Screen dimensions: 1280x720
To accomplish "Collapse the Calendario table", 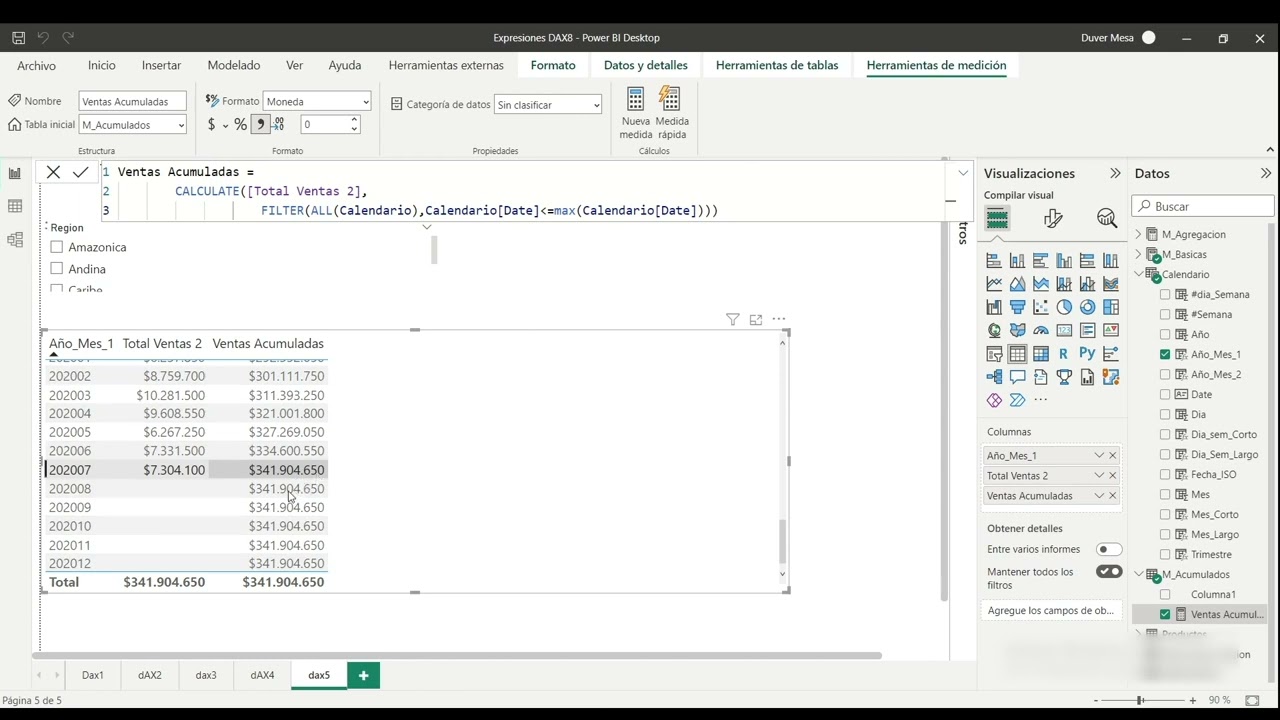I will click(1138, 274).
